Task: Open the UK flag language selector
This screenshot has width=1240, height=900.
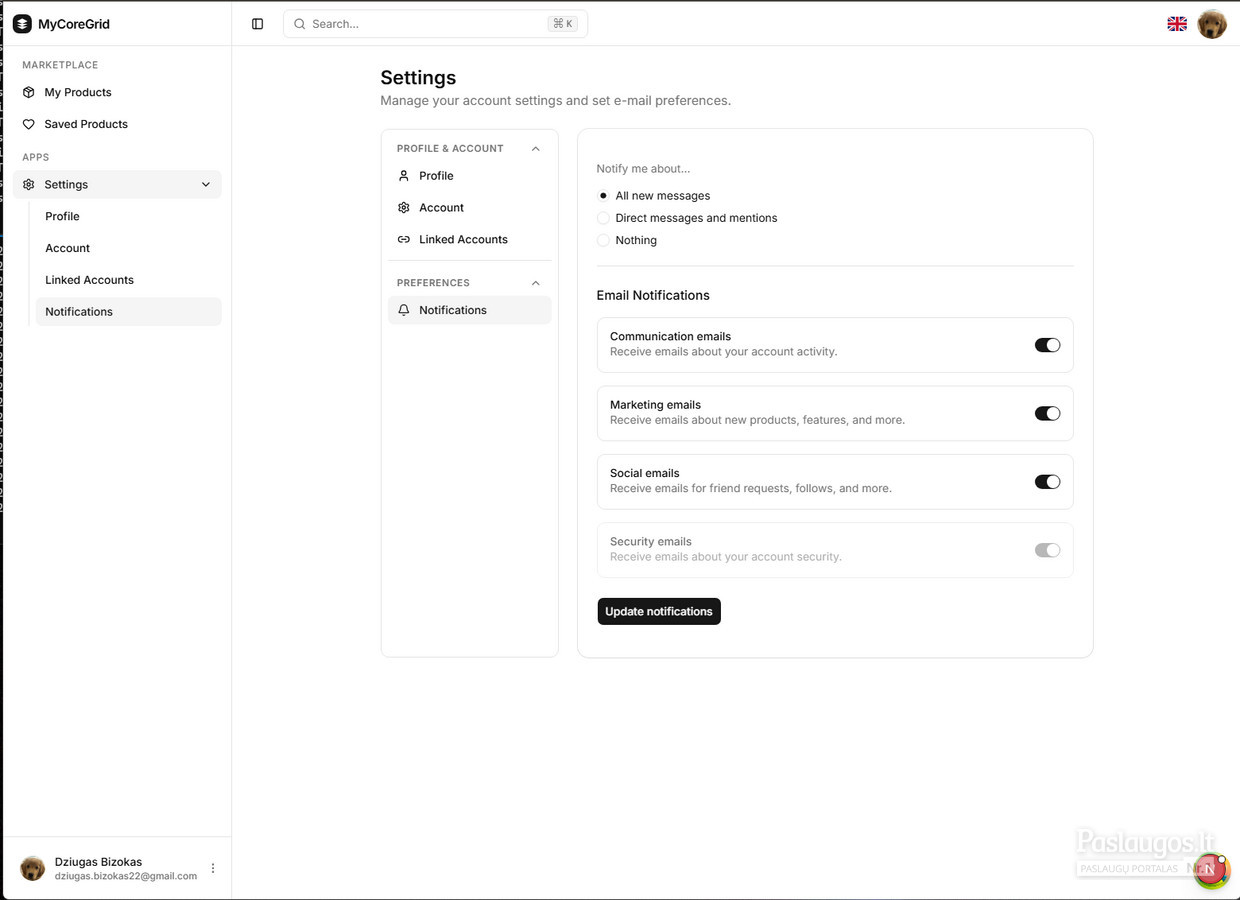Action: (x=1177, y=24)
